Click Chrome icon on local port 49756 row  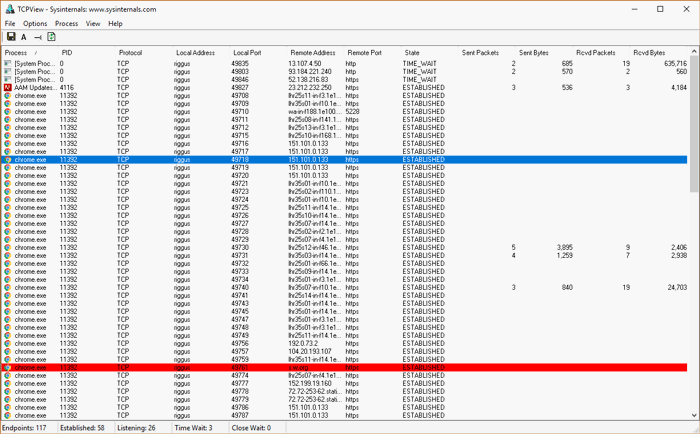pyautogui.click(x=8, y=343)
